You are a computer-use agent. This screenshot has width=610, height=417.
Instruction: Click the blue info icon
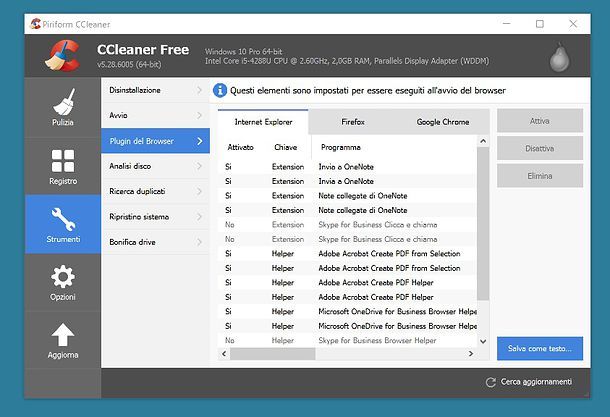click(x=219, y=90)
